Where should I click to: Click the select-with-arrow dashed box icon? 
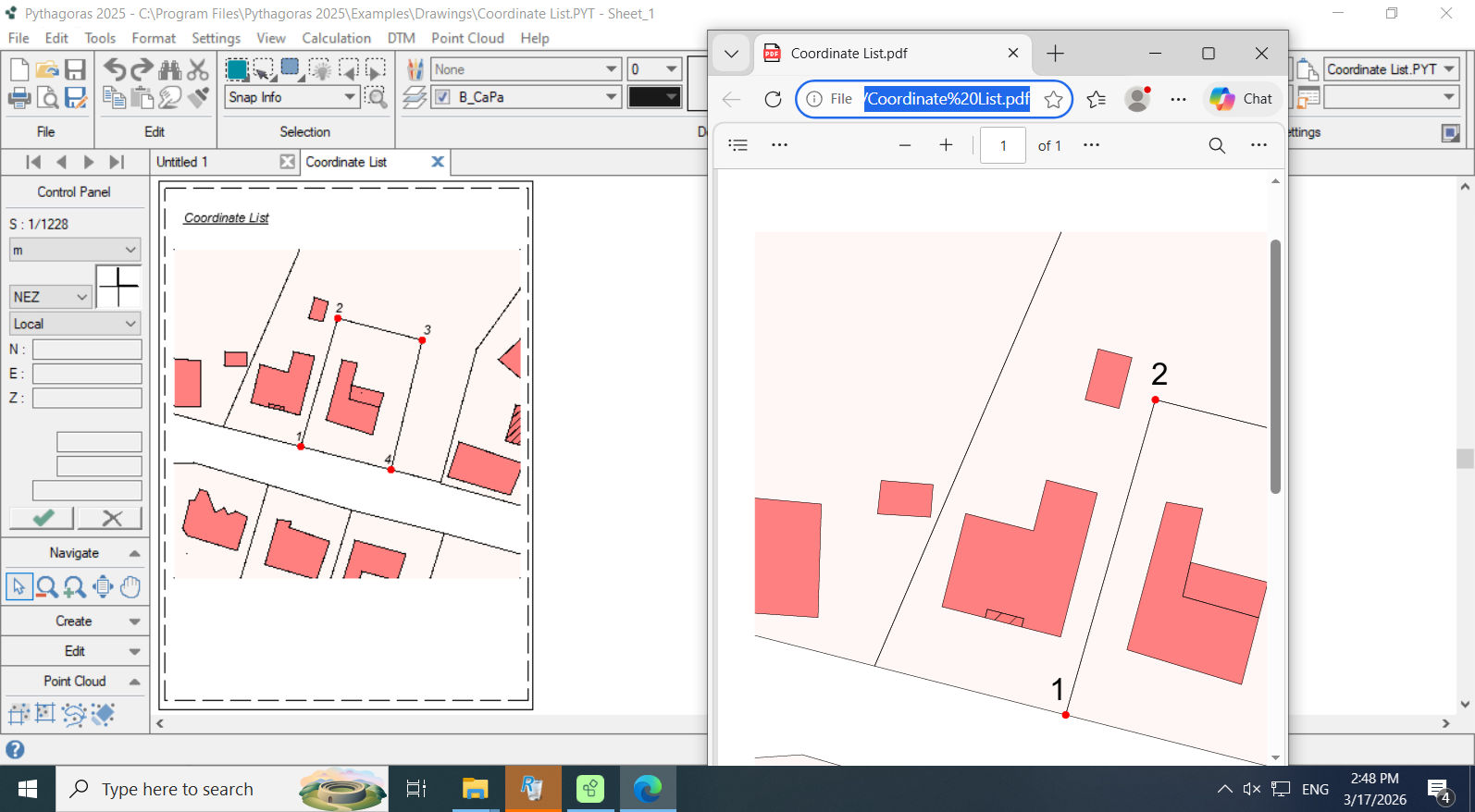coord(264,69)
